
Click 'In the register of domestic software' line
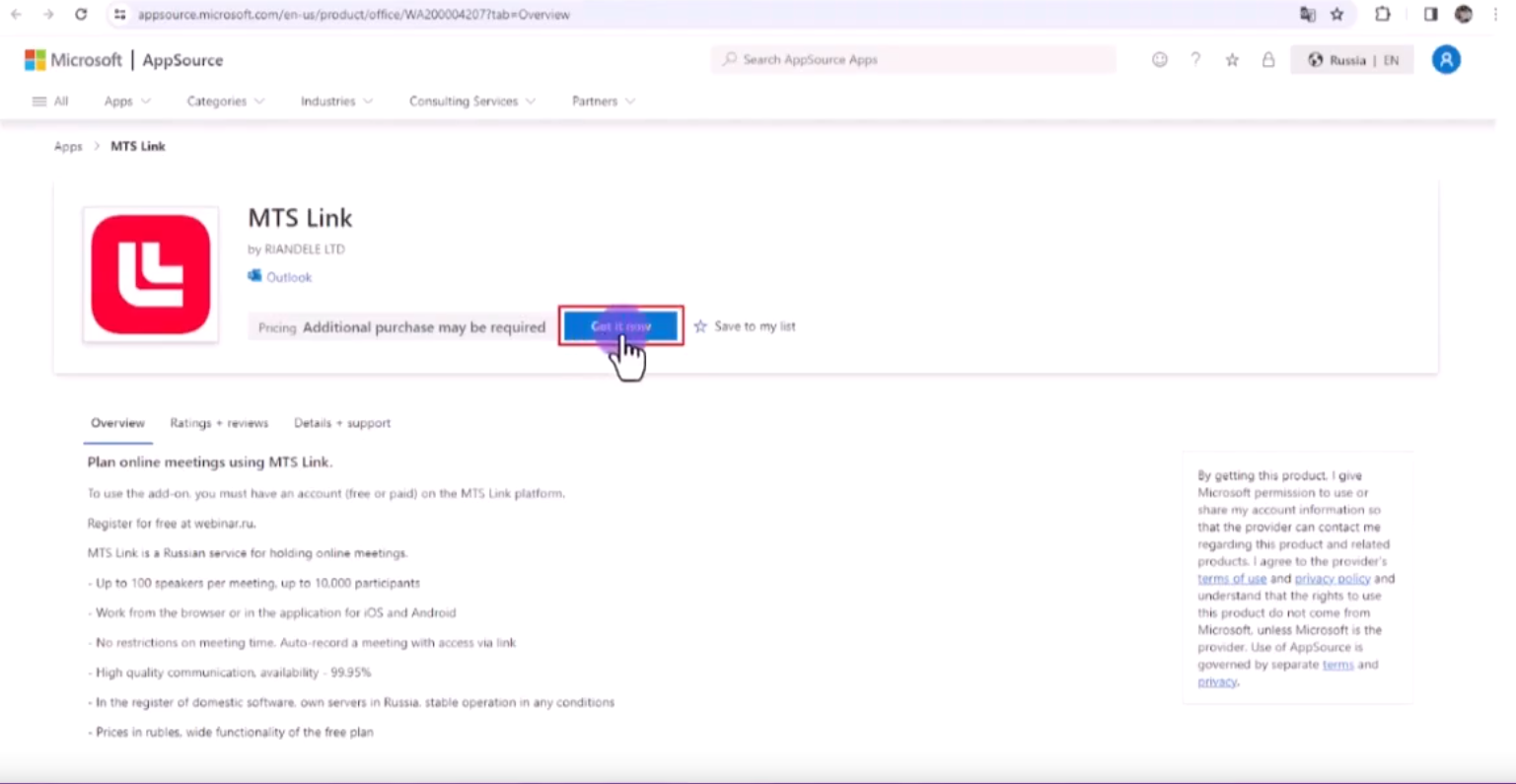click(x=351, y=702)
